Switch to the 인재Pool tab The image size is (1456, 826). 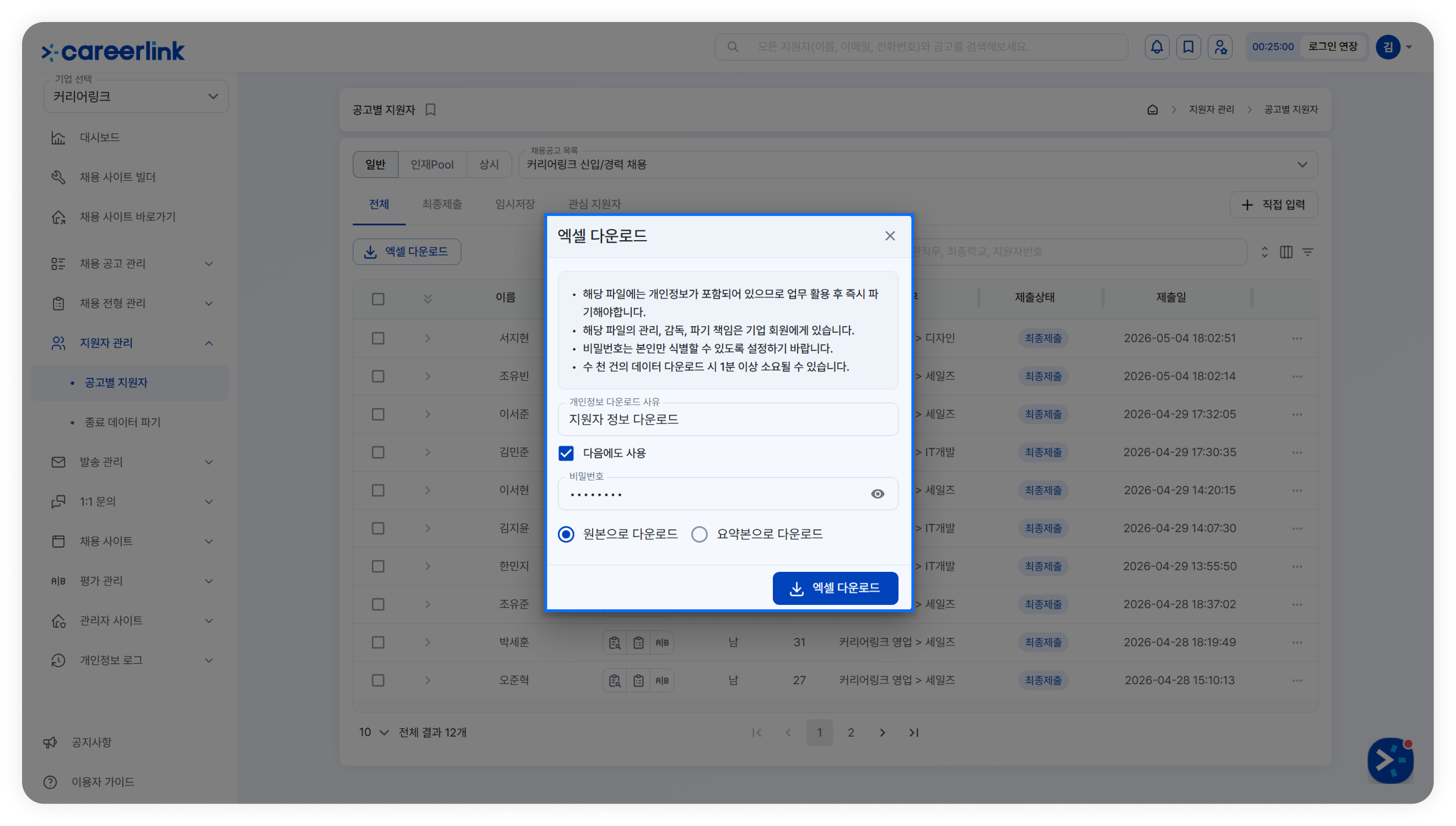432,165
